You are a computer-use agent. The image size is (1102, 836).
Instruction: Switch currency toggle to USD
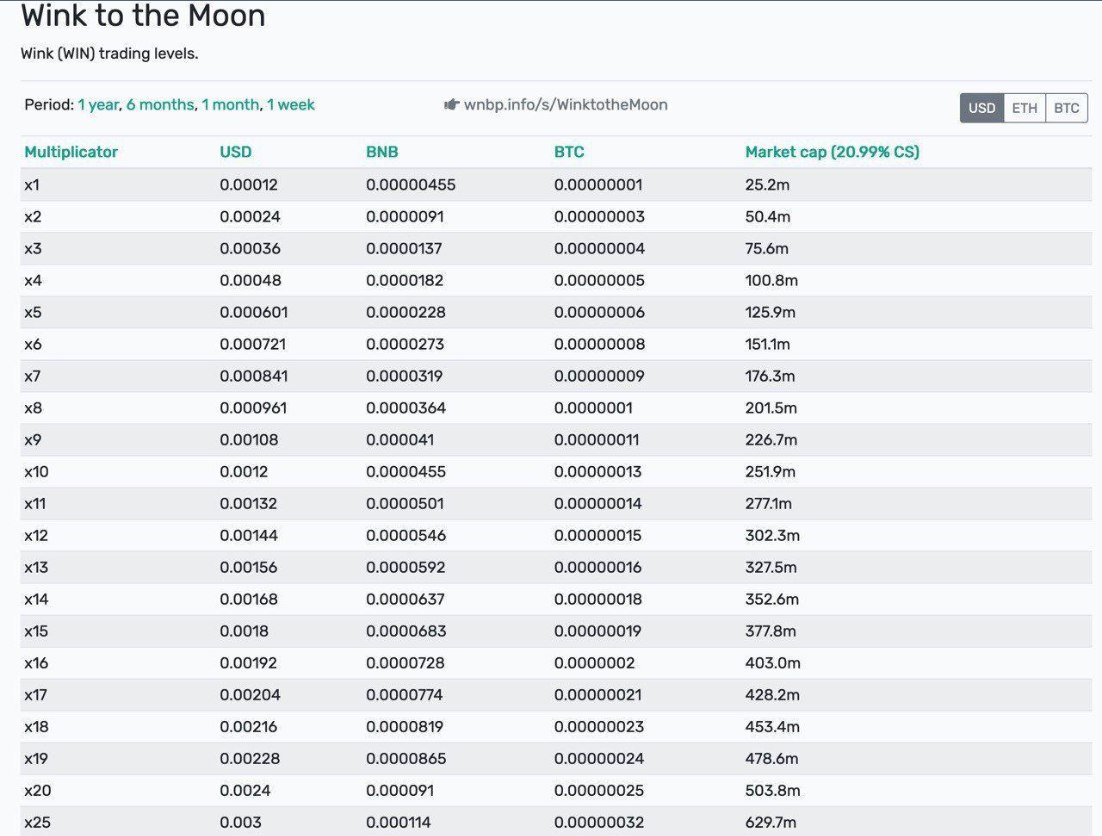pyautogui.click(x=982, y=108)
